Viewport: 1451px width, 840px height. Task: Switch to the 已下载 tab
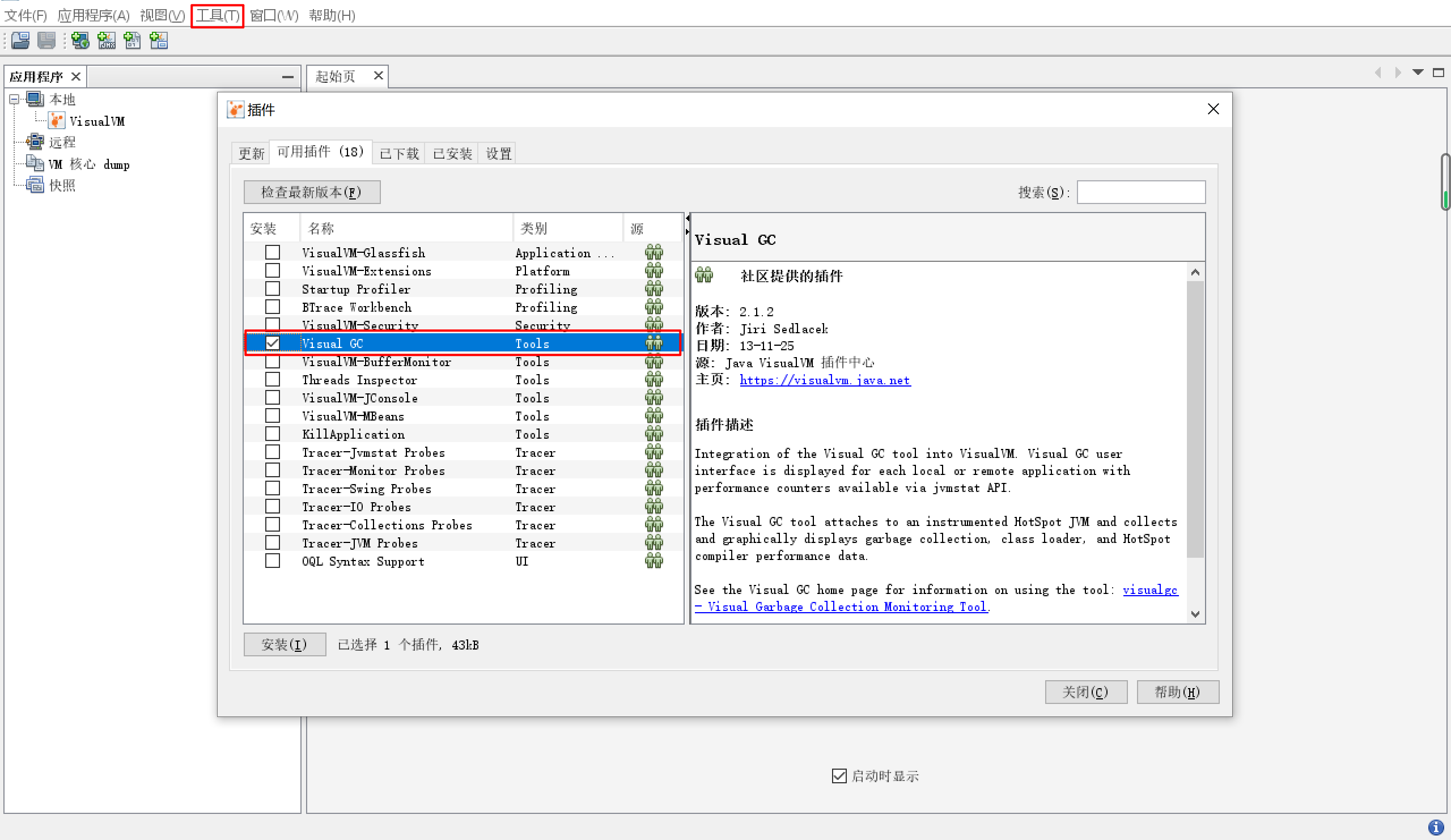pos(399,153)
